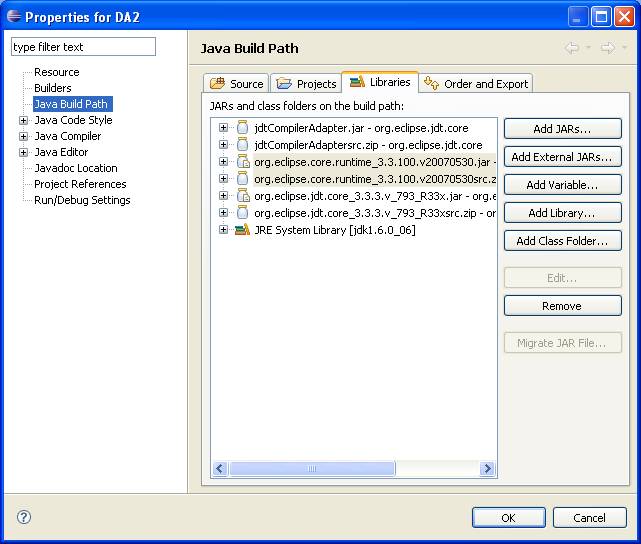The image size is (641, 544).
Task: Expand org.eclipse.core.runtime_3.3.100.v20070530src.zip node
Action: point(223,179)
